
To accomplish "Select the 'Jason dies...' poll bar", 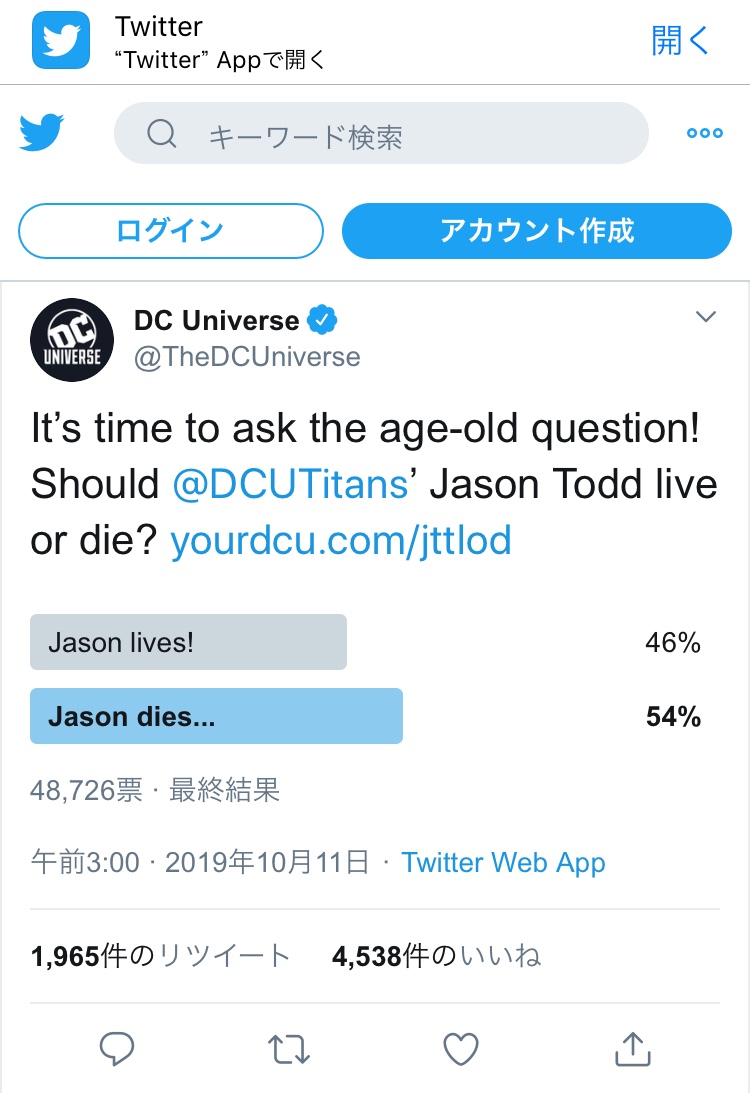I will click(216, 716).
